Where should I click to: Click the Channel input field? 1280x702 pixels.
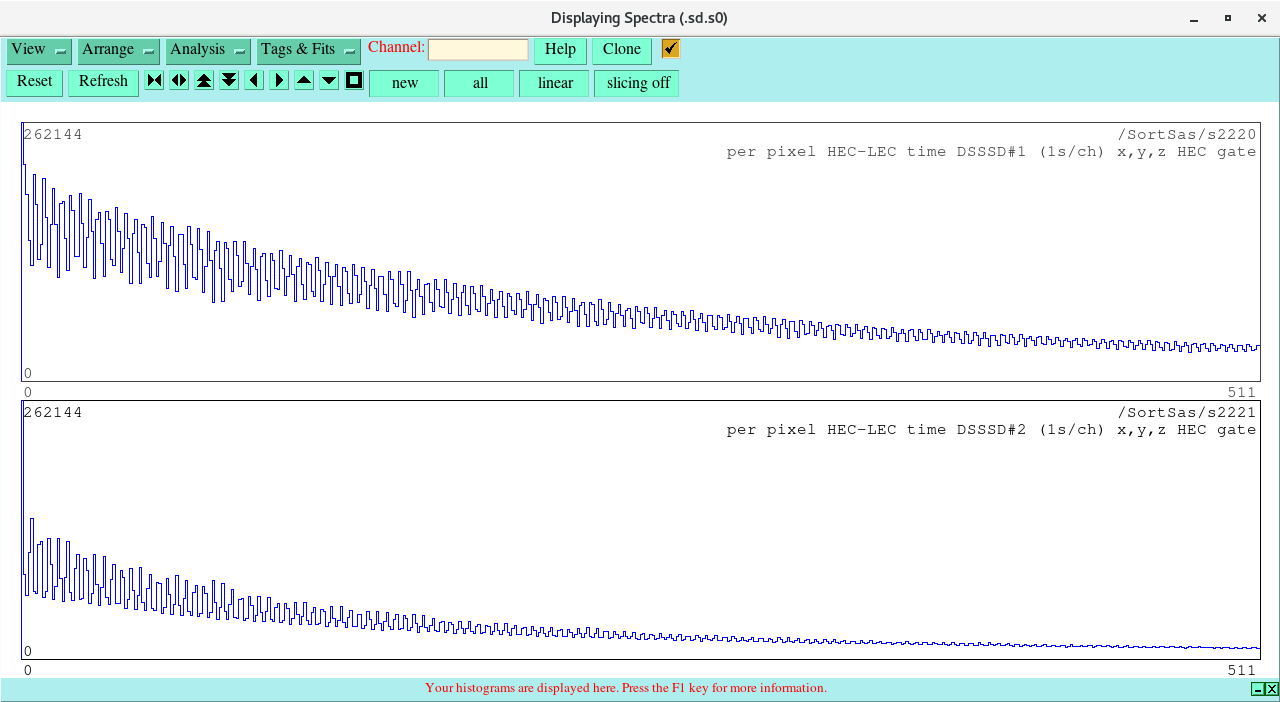tap(478, 50)
